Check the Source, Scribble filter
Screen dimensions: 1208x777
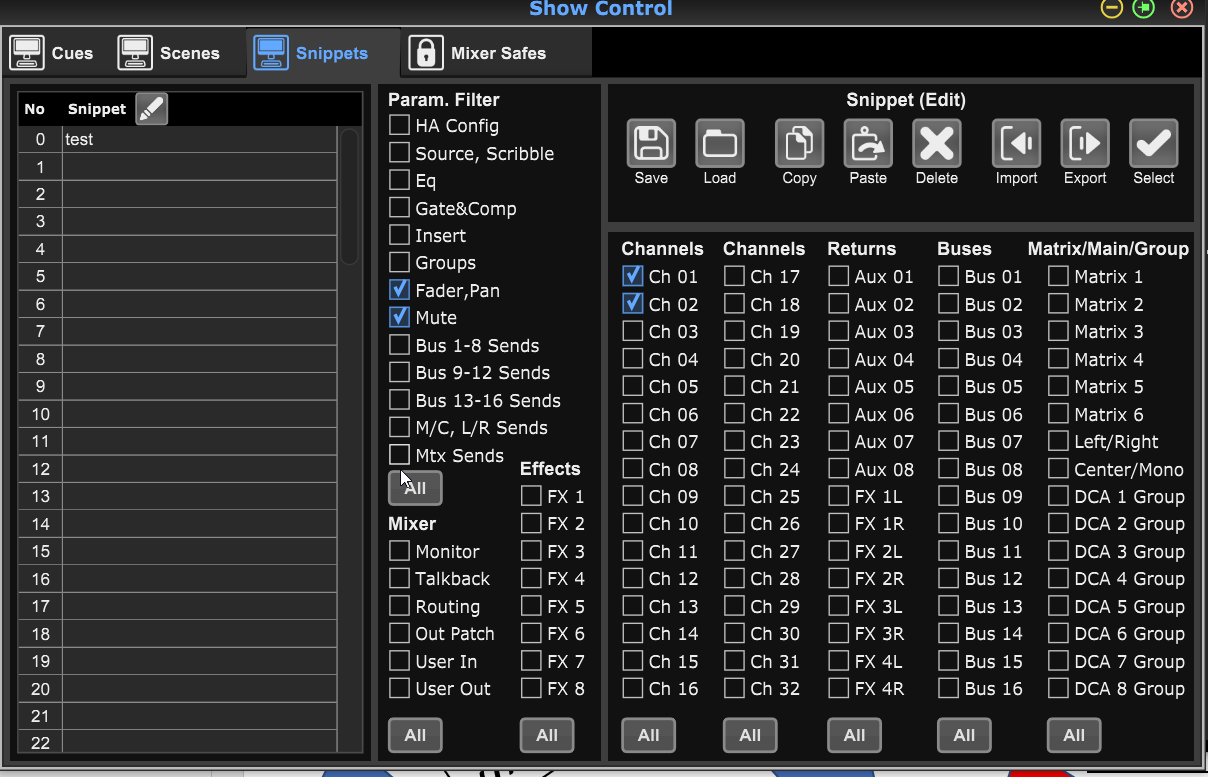point(399,153)
